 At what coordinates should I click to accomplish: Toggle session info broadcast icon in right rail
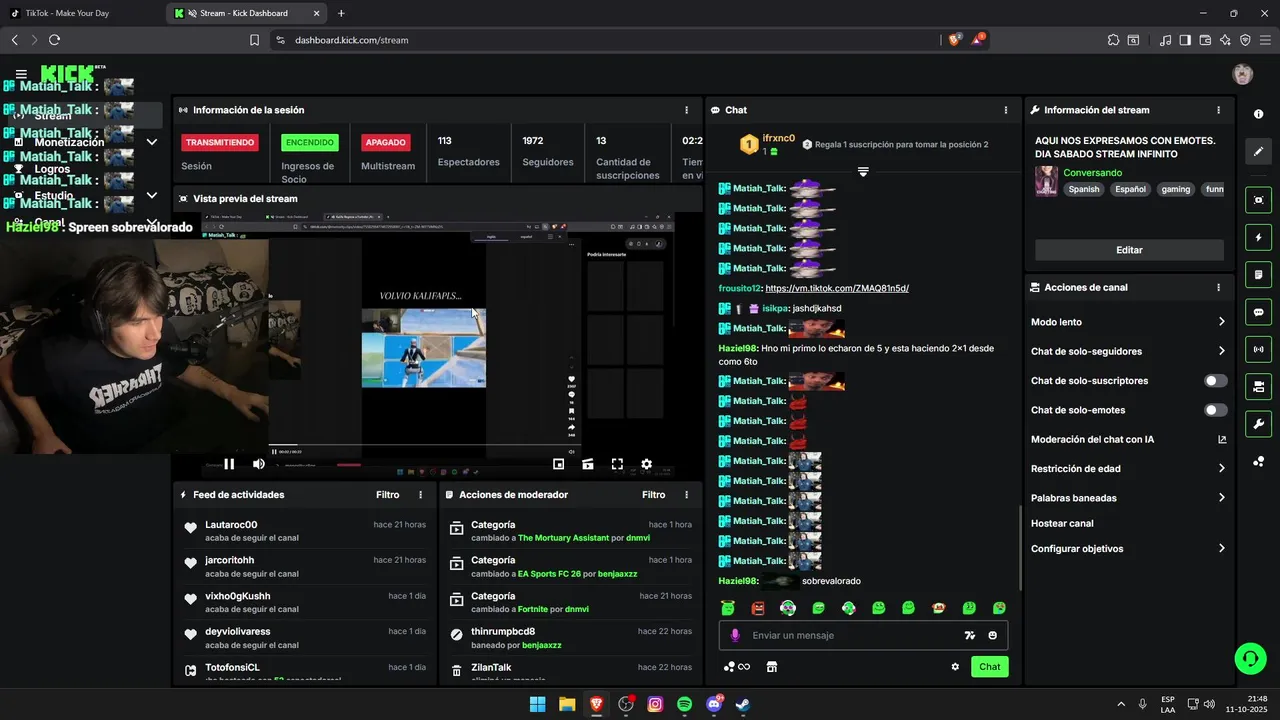click(x=1258, y=349)
